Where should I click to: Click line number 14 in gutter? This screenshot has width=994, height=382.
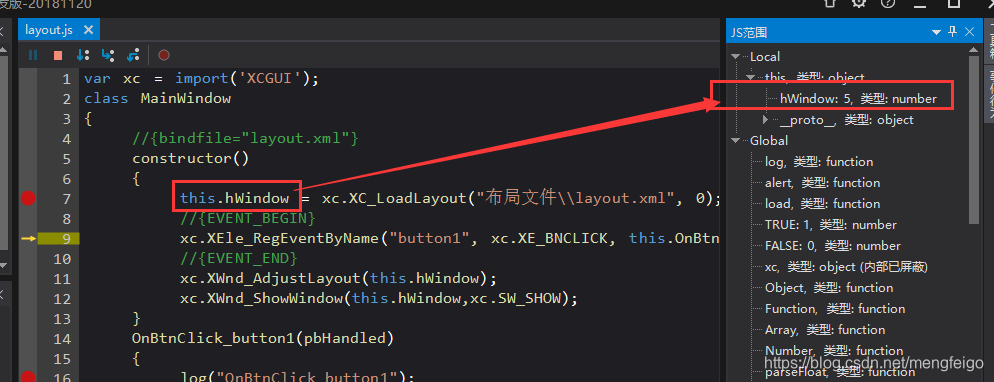point(62,338)
